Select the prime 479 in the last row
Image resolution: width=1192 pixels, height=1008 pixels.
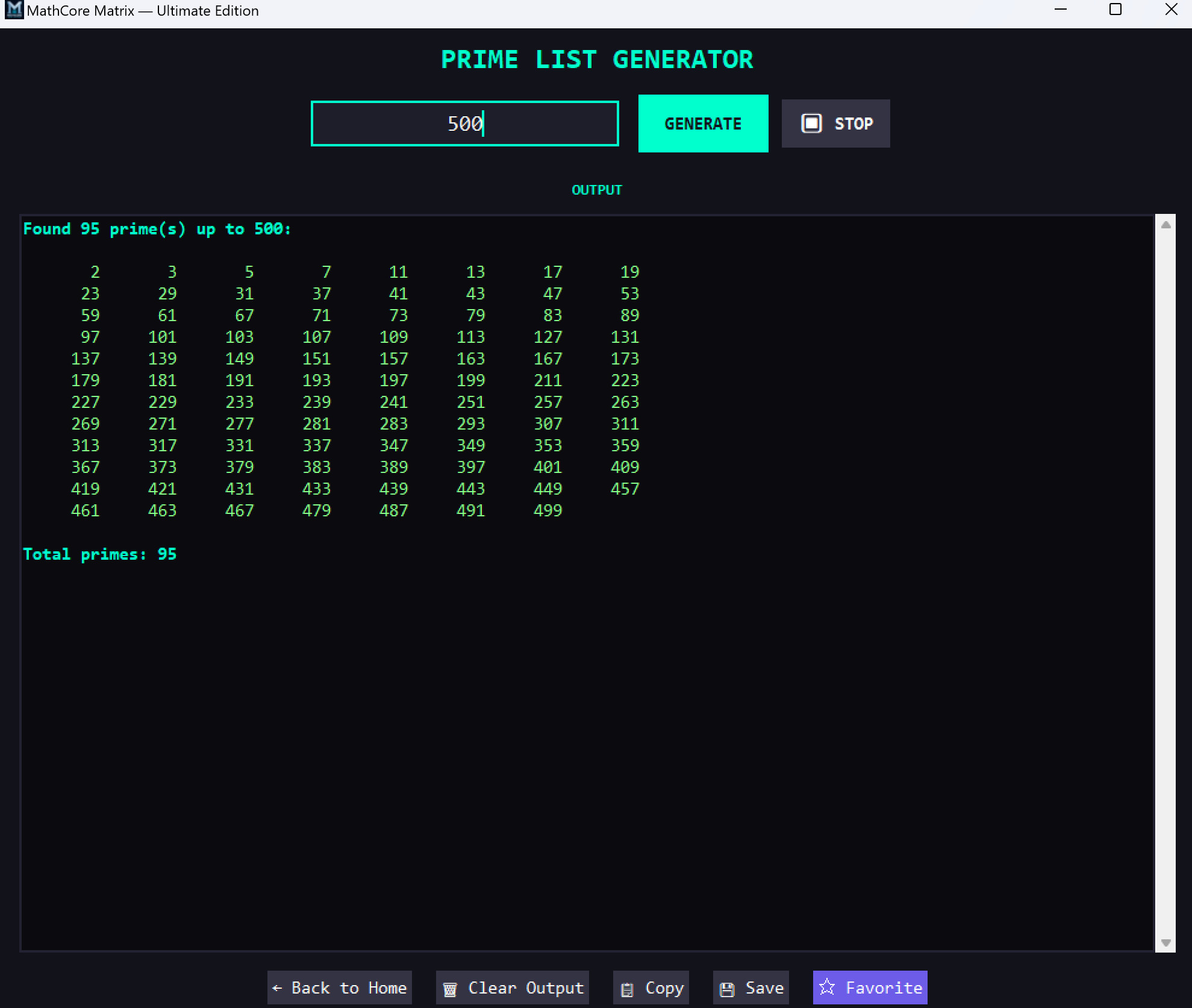pyautogui.click(x=316, y=511)
